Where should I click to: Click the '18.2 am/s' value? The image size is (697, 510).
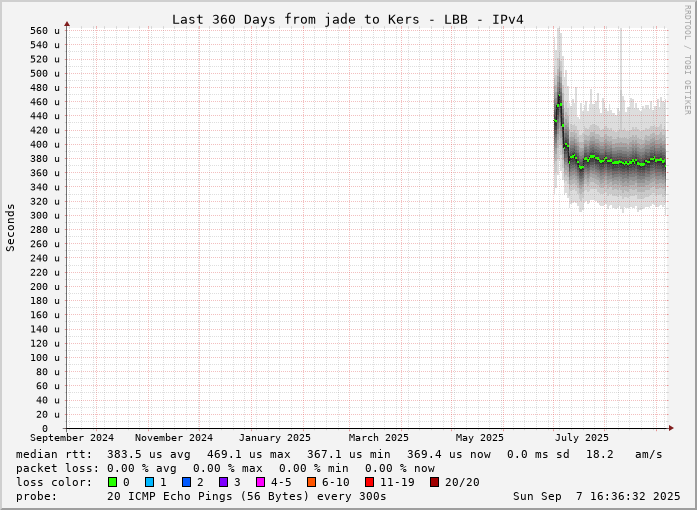tap(624, 454)
